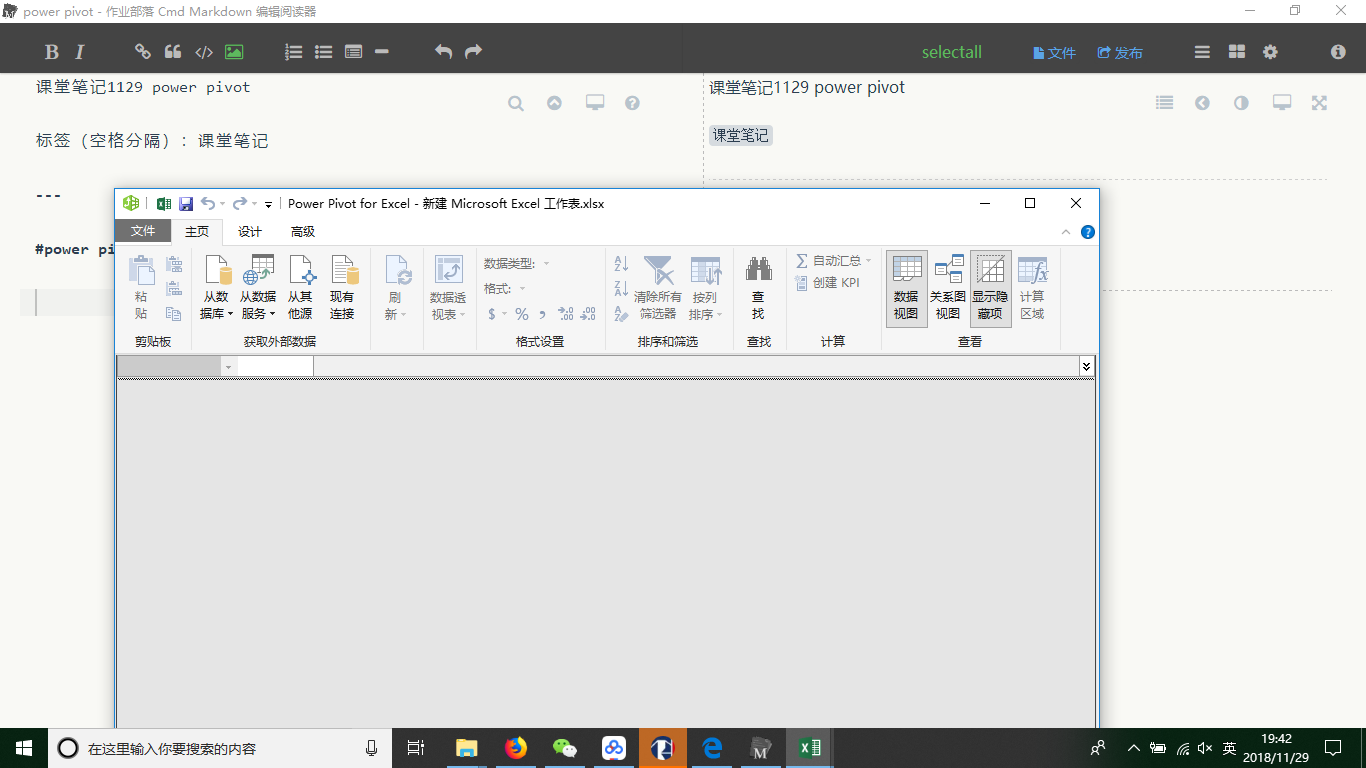Click the 计算区域 (Calculation Area) icon
1366x768 pixels.
(x=1032, y=287)
